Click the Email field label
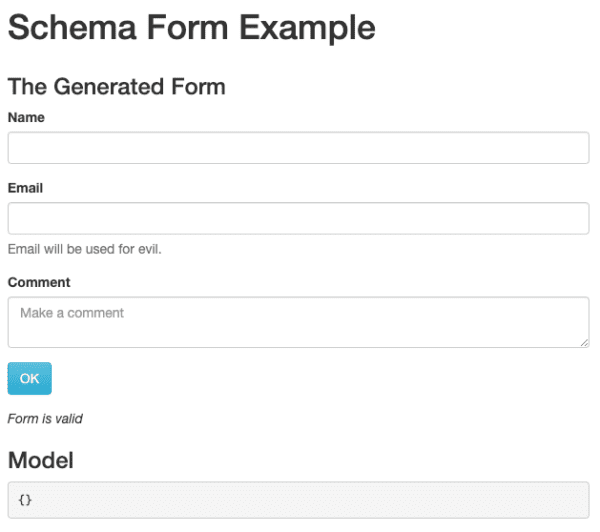Viewport: 600px width, 532px height. (x=25, y=188)
